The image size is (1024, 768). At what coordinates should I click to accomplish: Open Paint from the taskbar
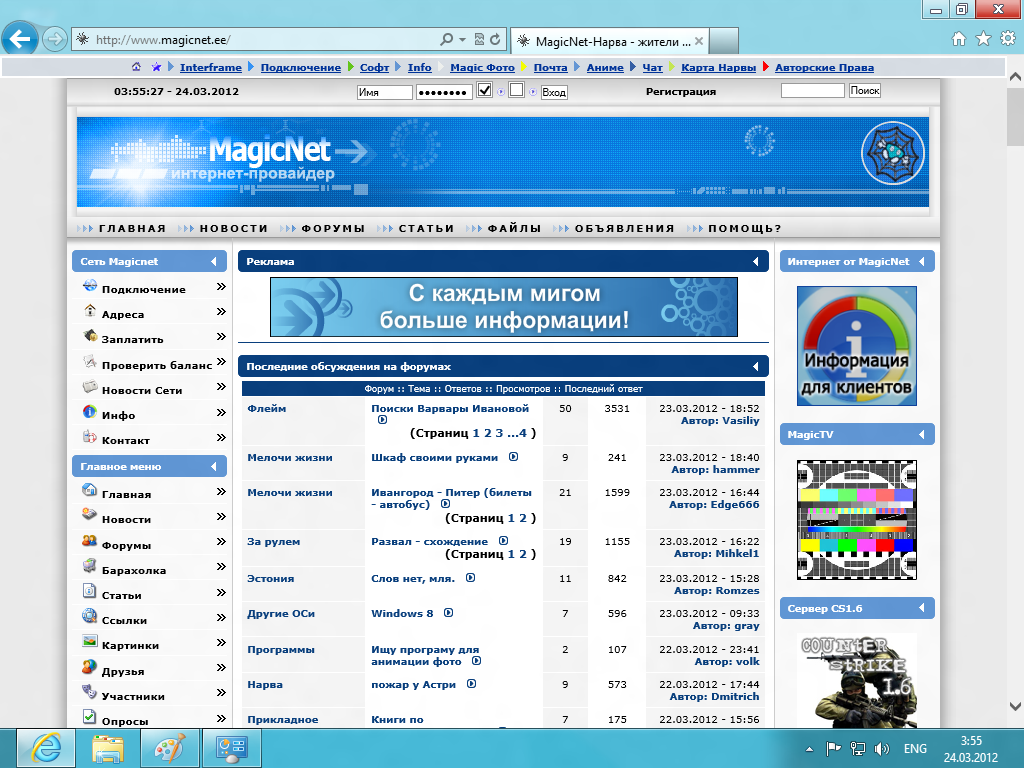click(170, 748)
